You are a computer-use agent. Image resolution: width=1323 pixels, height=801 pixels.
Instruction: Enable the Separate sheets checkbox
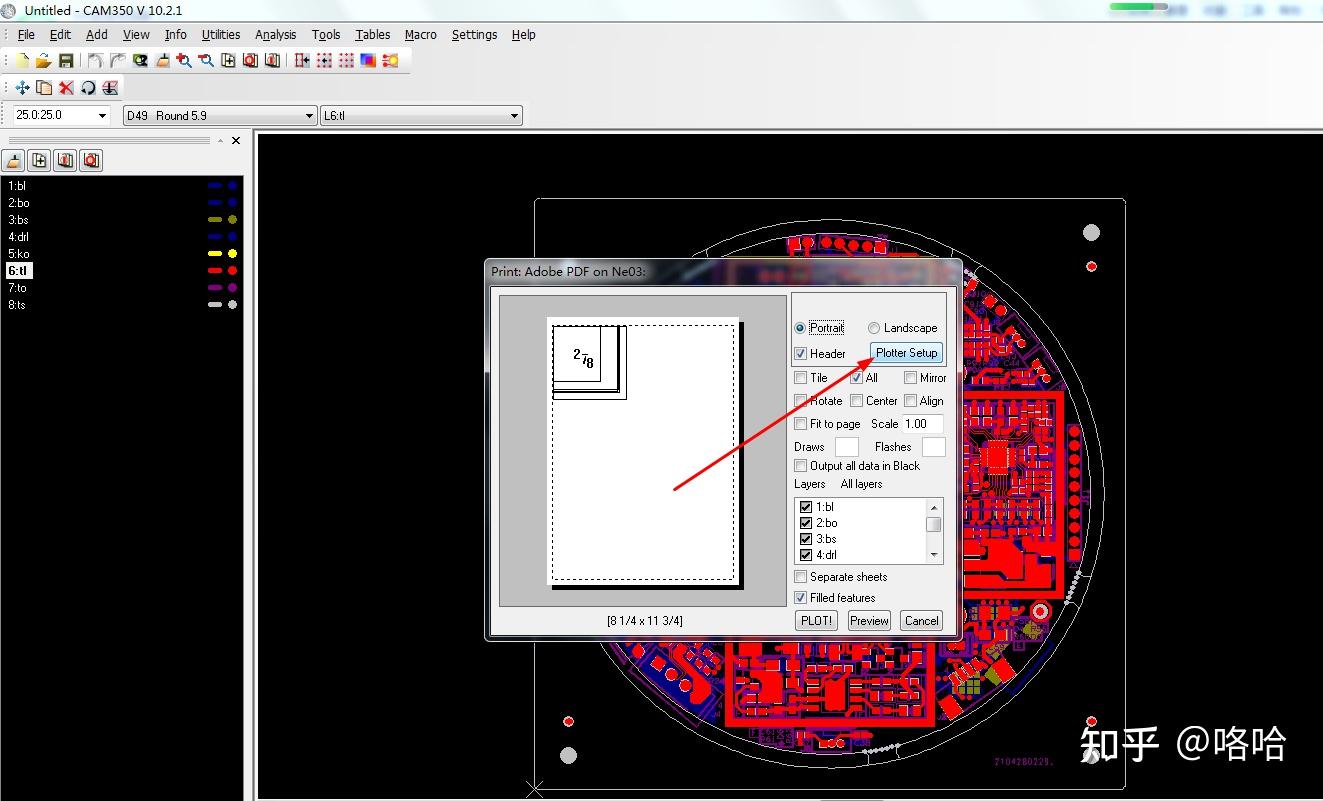[x=801, y=577]
